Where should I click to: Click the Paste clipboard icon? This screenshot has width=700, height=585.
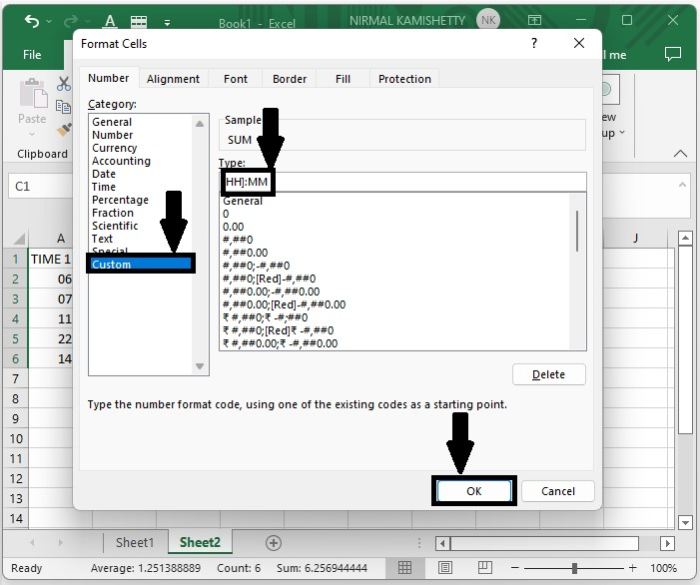[33, 93]
